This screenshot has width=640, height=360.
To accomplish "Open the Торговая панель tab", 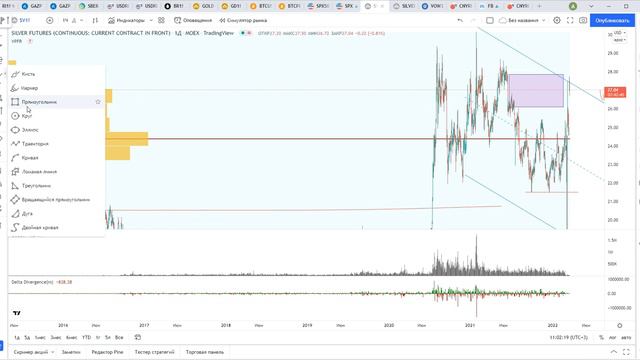I will click(x=204, y=352).
